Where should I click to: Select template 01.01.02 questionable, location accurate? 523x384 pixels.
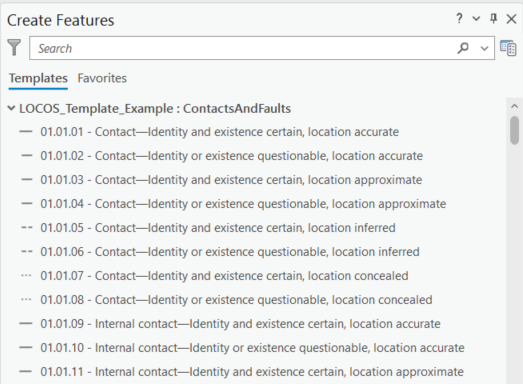(x=231, y=156)
